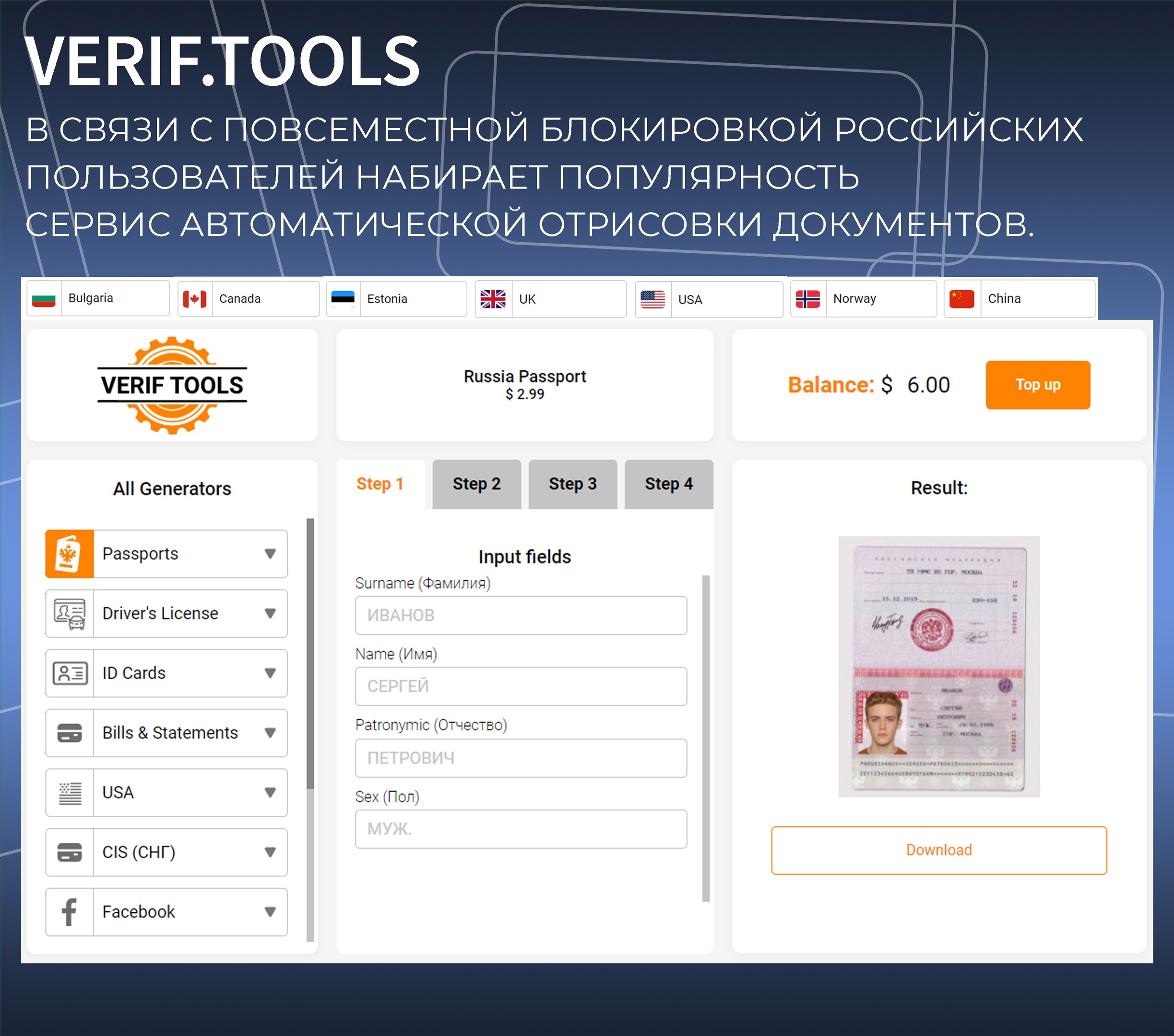This screenshot has width=1174, height=1036.
Task: Click the CIS (СНГ) label text
Action: [x=139, y=852]
